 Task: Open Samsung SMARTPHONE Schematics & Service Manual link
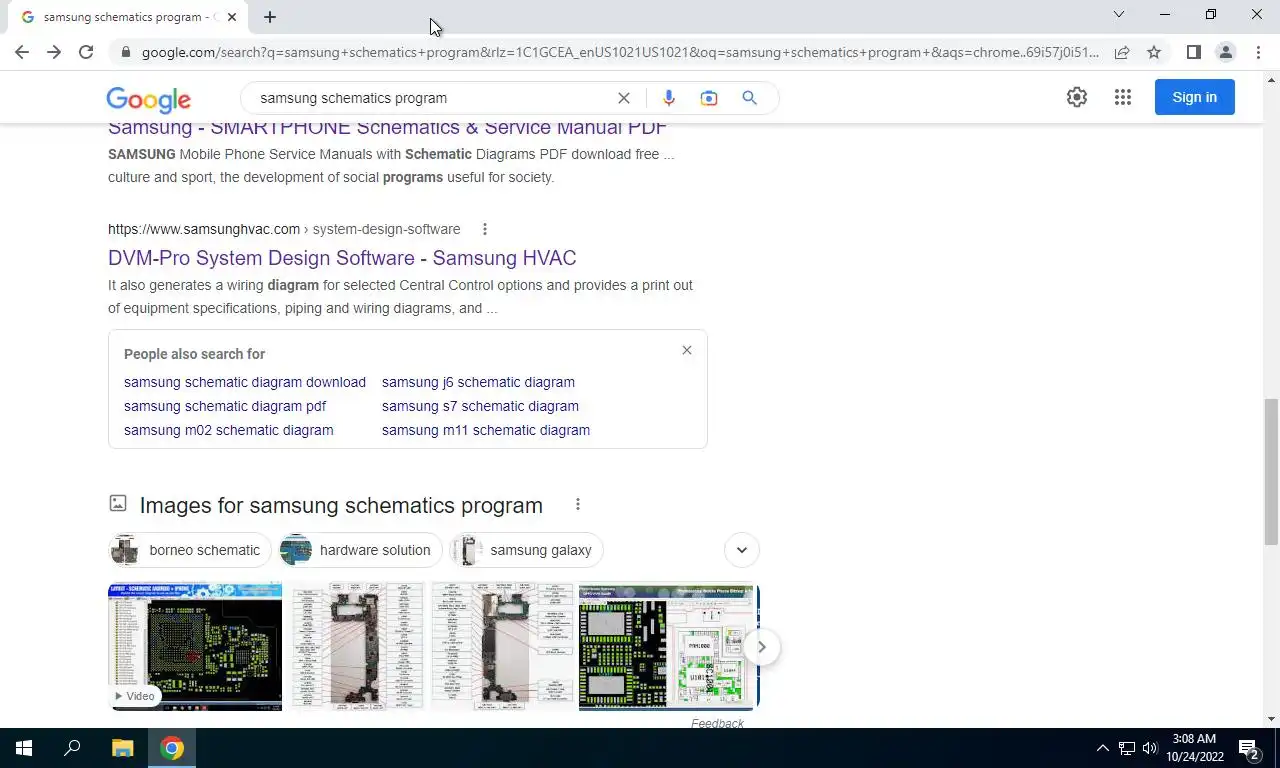(387, 128)
